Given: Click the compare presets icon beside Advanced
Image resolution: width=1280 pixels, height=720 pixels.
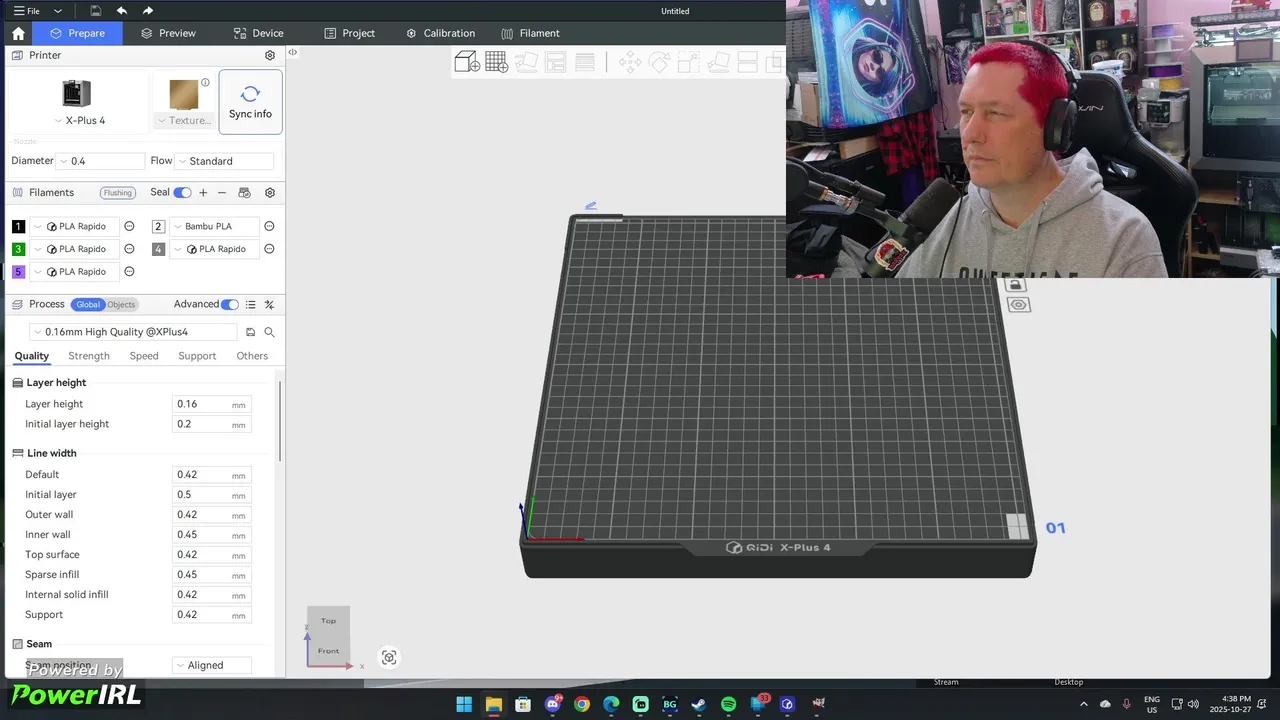Looking at the screenshot, I should pos(269,304).
